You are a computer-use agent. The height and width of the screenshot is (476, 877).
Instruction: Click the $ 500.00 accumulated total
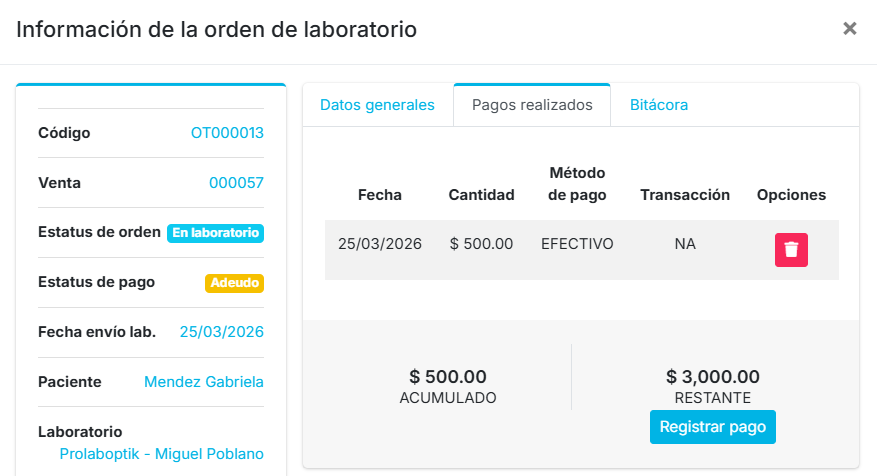tap(448, 377)
